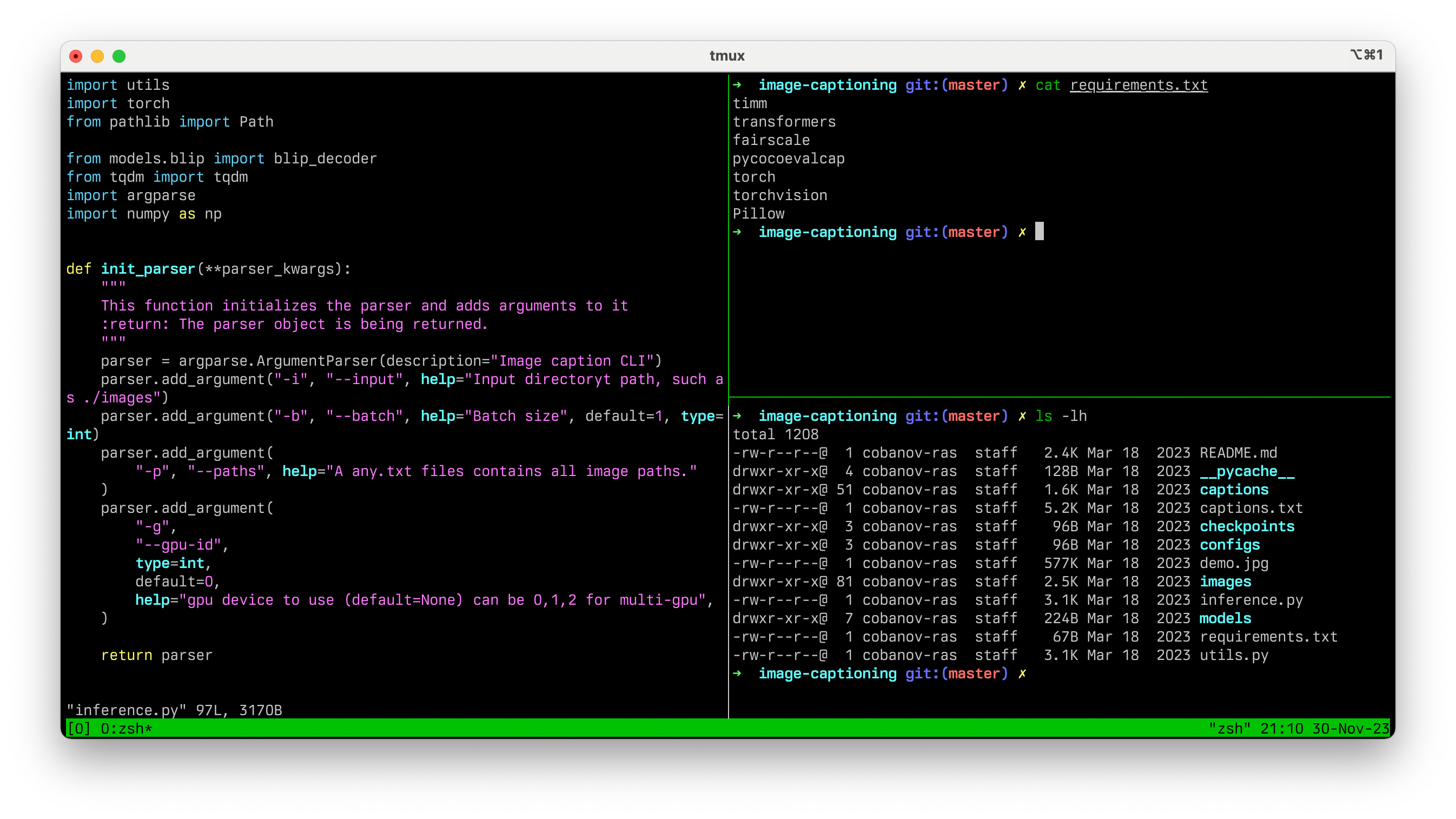Click the '"zsh"' pane title in status bar
This screenshot has width=1456, height=819.
pos(1229,729)
